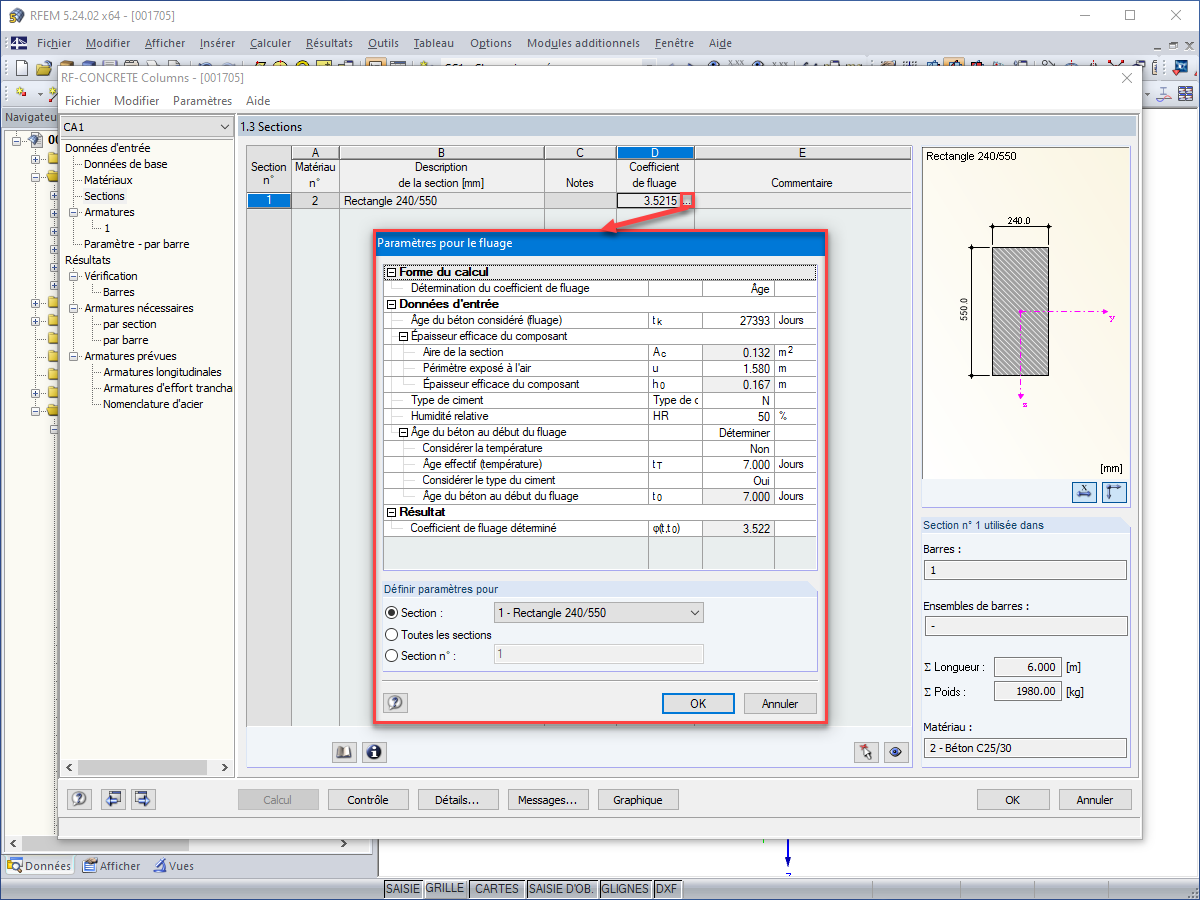Open Calculer menu in RFEM menu bar

coord(270,43)
